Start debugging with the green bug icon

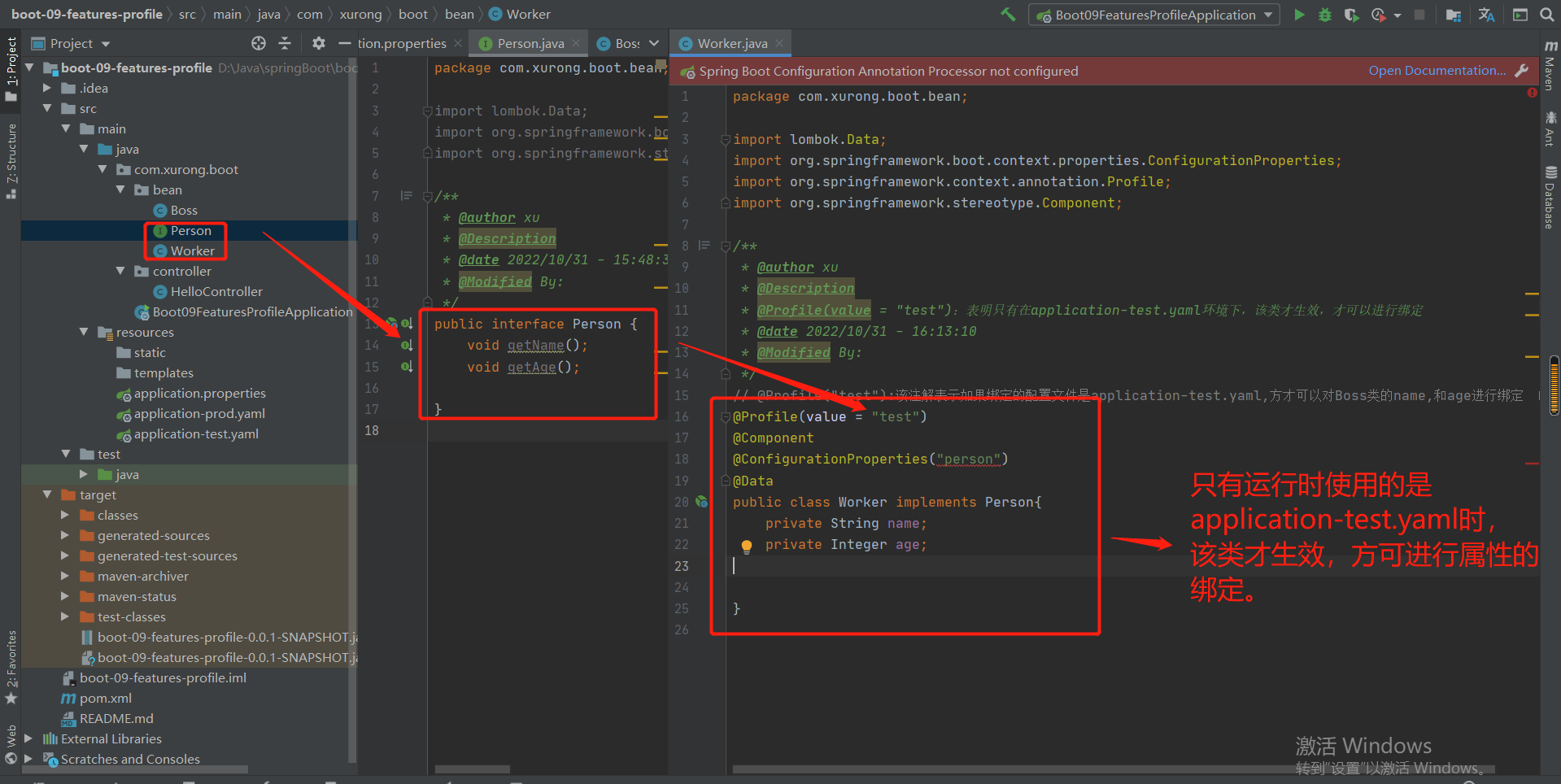1325,15
